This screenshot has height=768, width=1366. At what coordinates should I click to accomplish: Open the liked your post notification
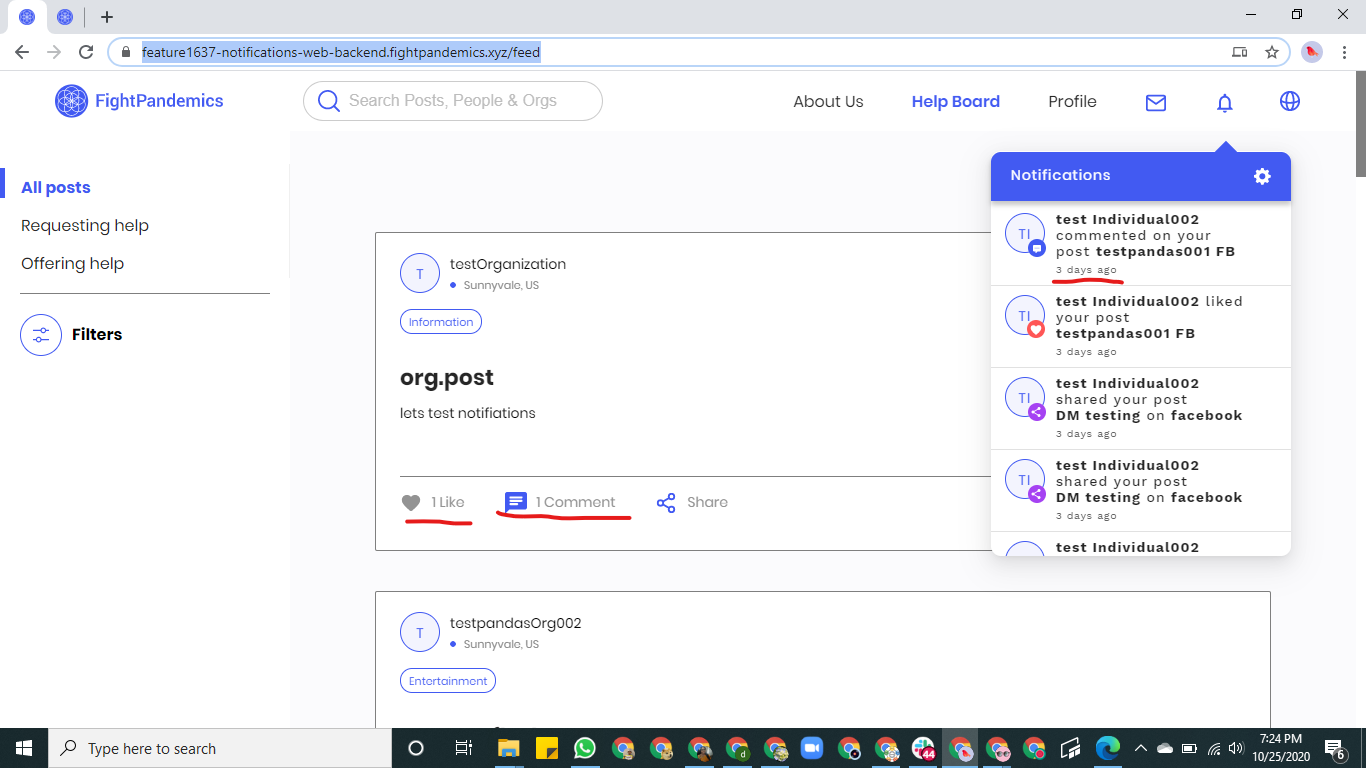pyautogui.click(x=1141, y=326)
